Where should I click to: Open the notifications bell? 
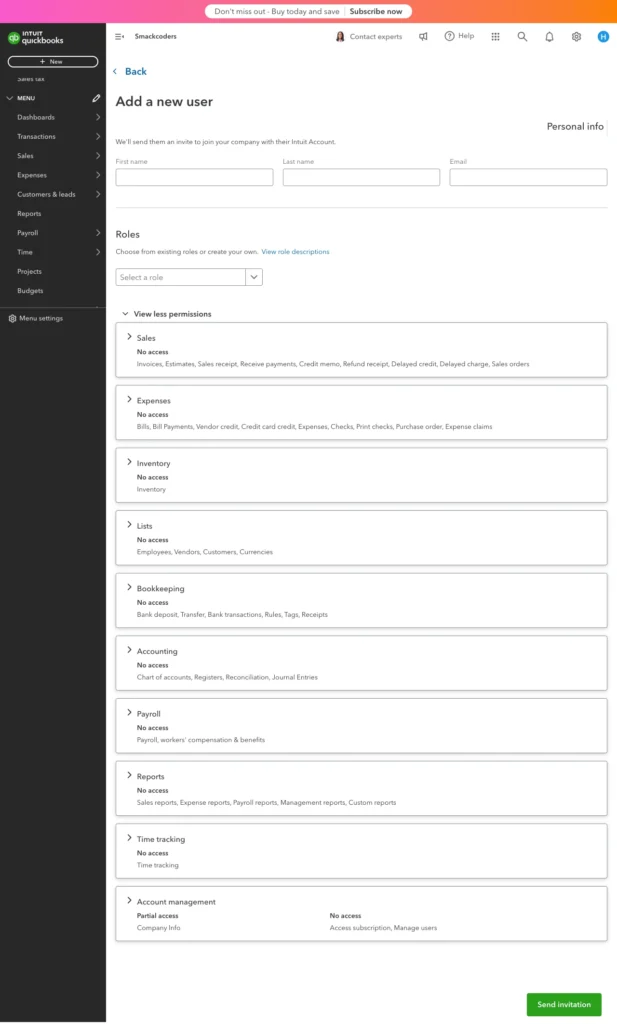pos(549,36)
